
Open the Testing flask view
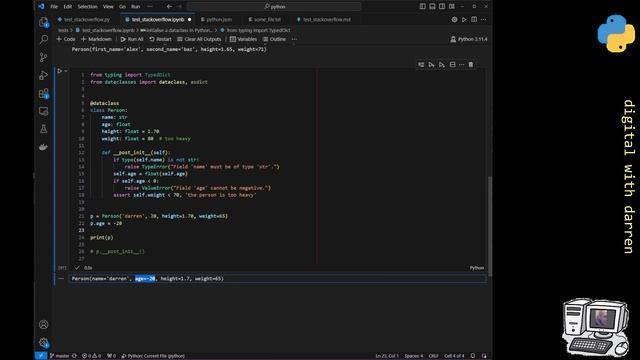click(x=43, y=129)
